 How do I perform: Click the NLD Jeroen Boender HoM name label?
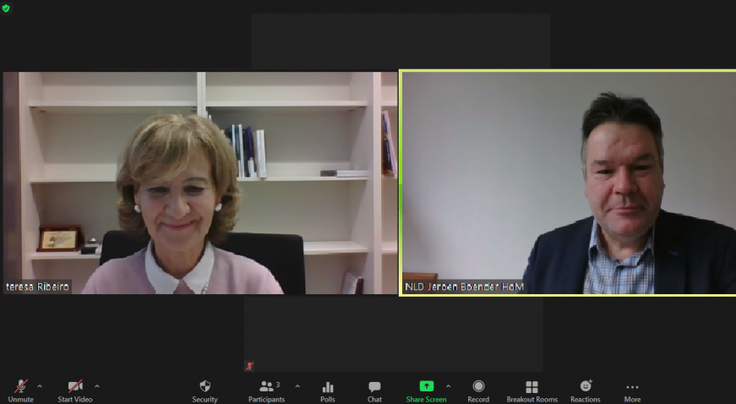(x=464, y=287)
